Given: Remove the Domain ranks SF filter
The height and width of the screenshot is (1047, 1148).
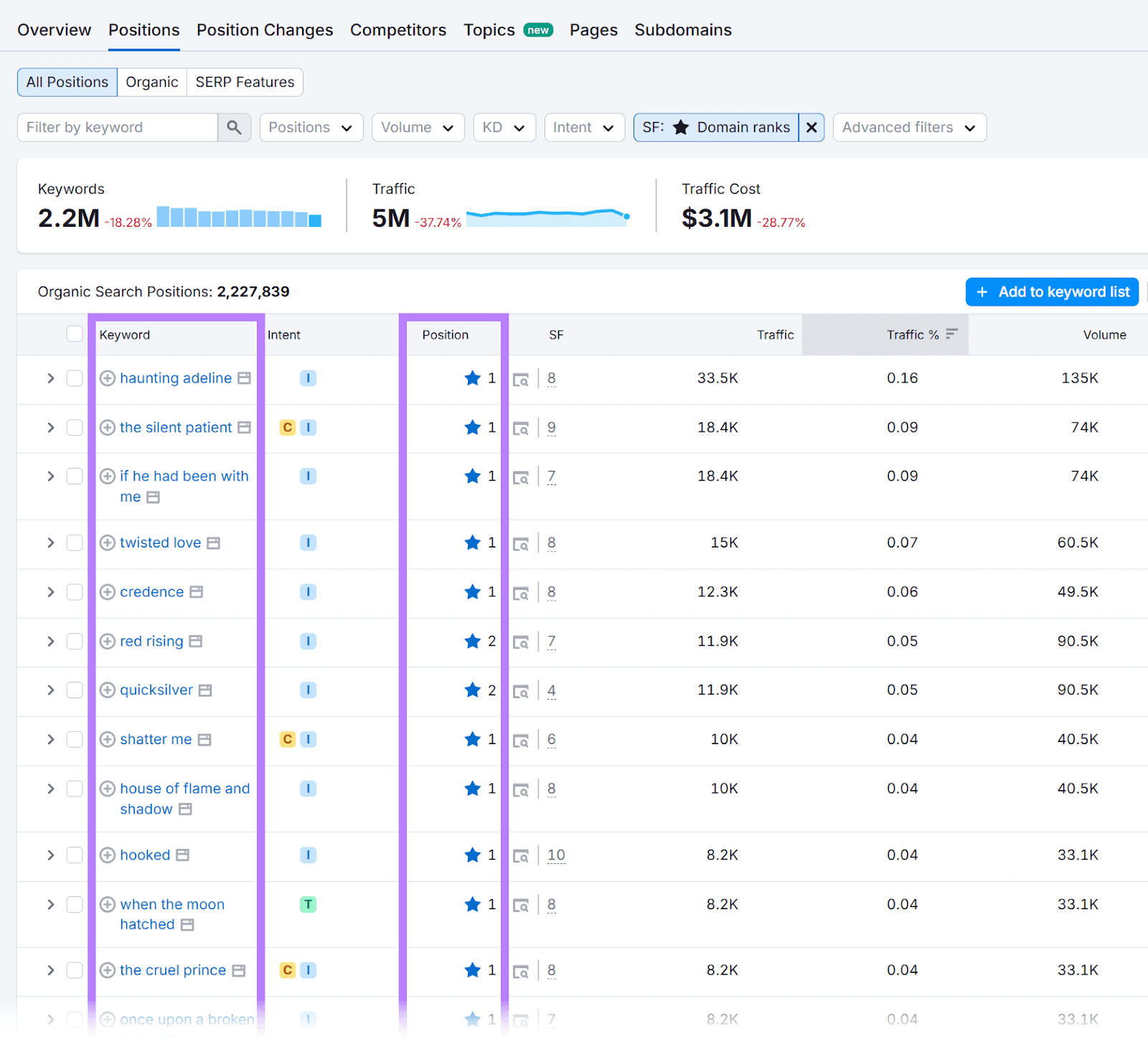Looking at the screenshot, I should tap(811, 128).
